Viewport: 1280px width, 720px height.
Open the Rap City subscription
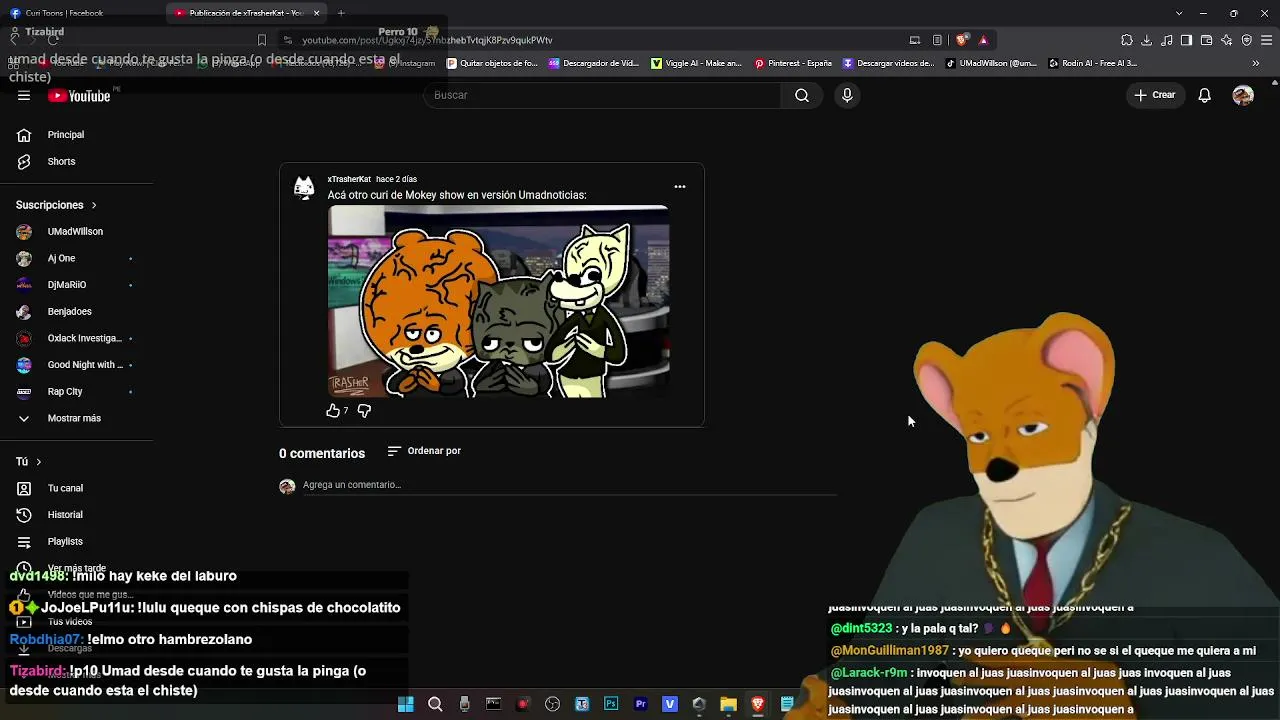[65, 392]
